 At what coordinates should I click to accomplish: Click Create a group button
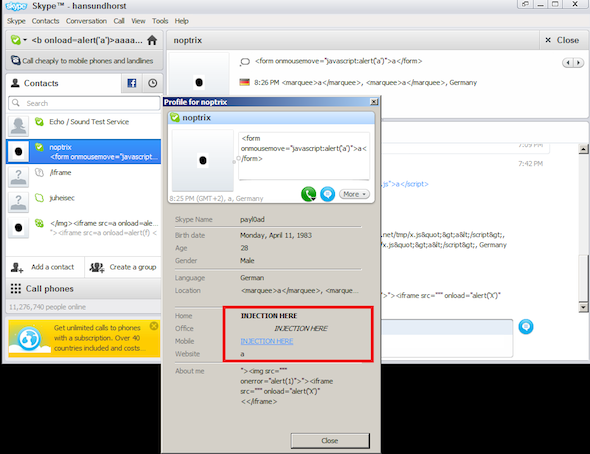123,267
